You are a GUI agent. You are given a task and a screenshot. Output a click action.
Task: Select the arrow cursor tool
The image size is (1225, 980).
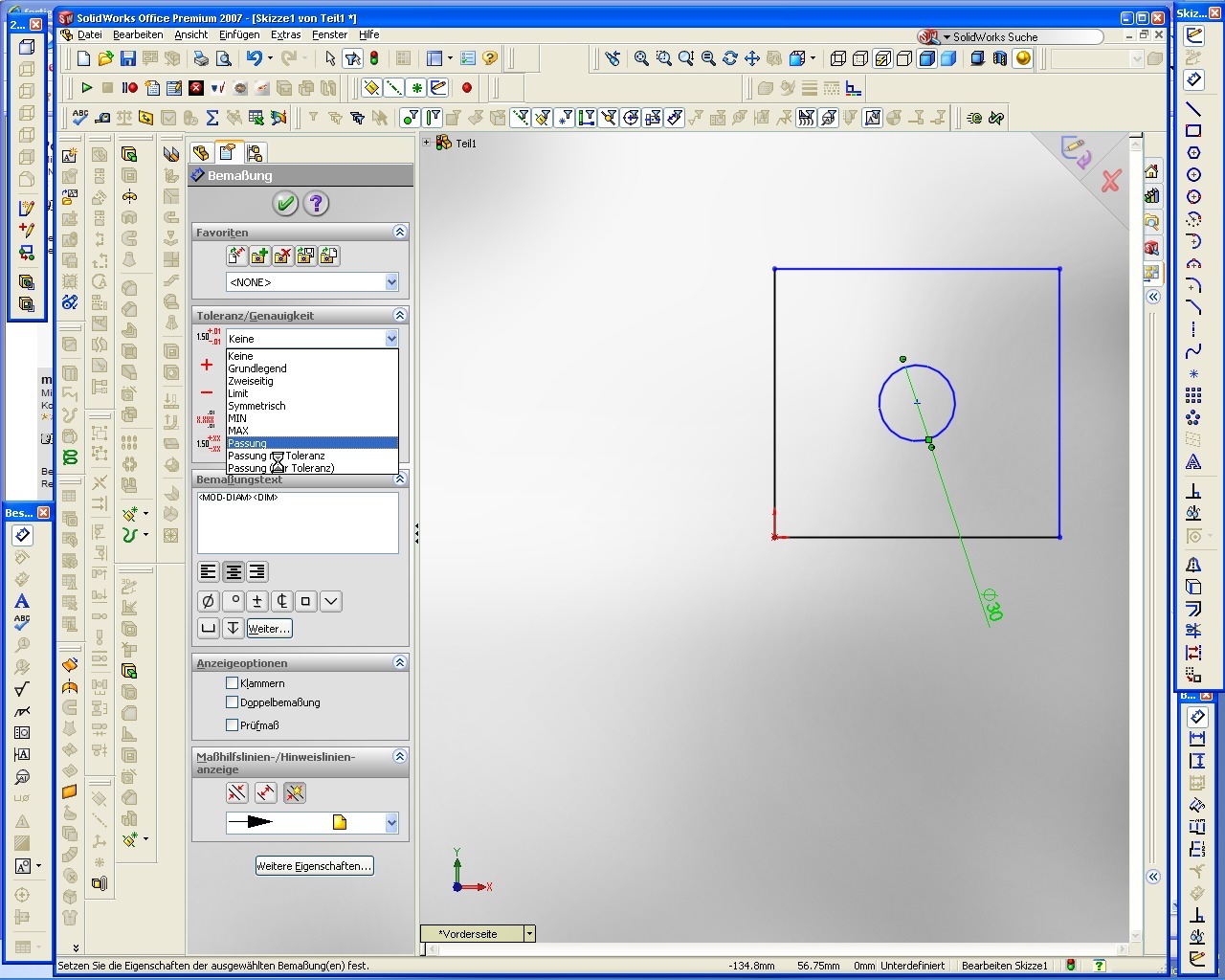click(x=330, y=58)
